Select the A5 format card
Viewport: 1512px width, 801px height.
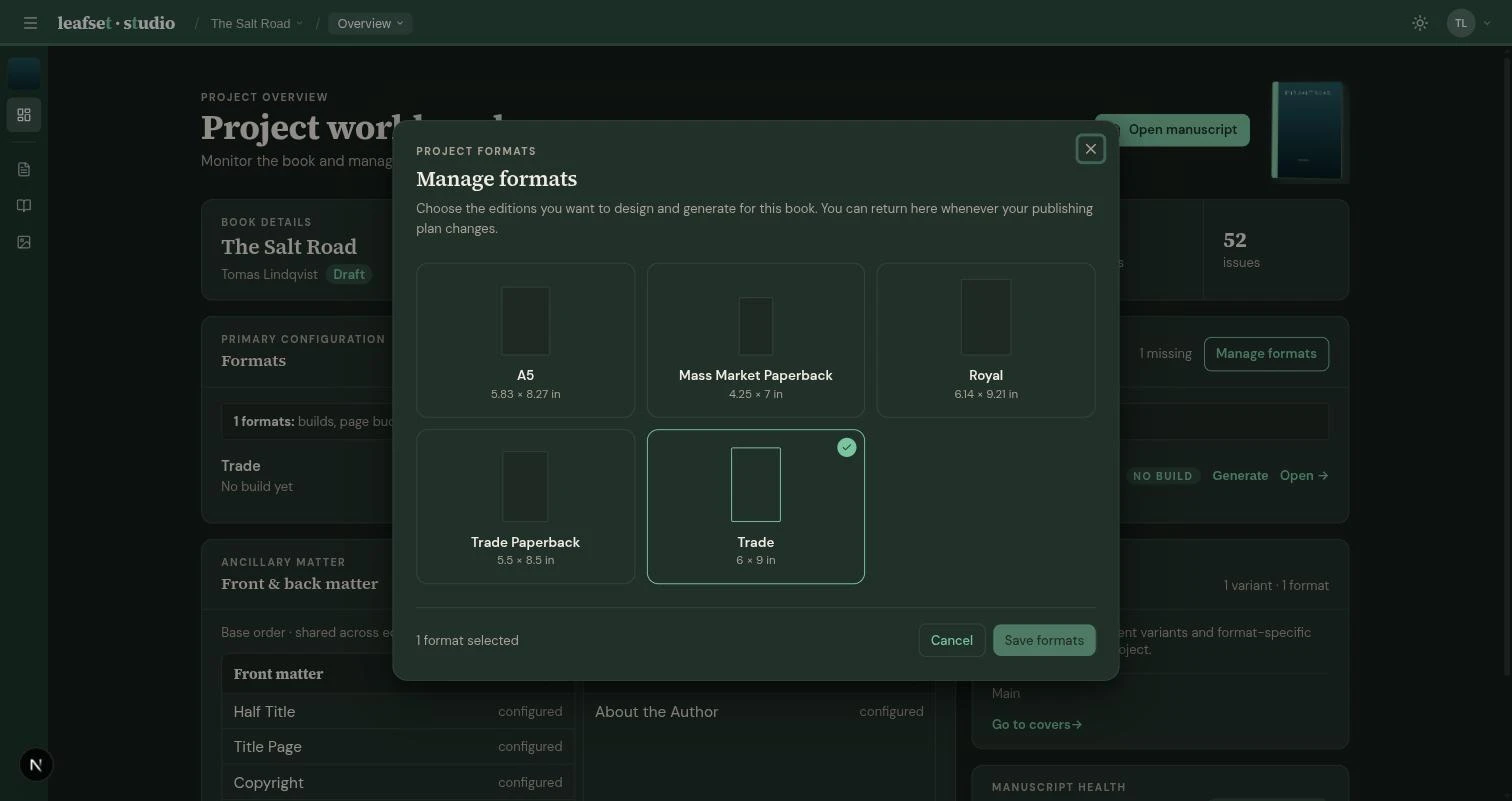(x=526, y=340)
